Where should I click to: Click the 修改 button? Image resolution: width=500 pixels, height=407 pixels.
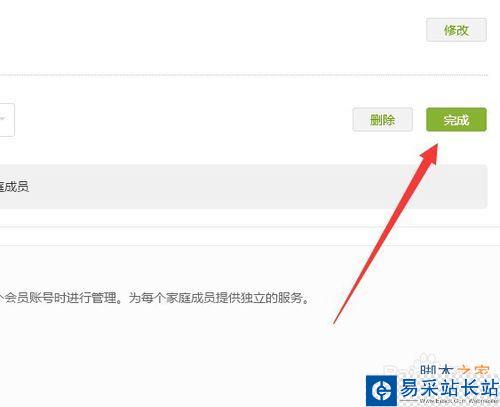(456, 30)
